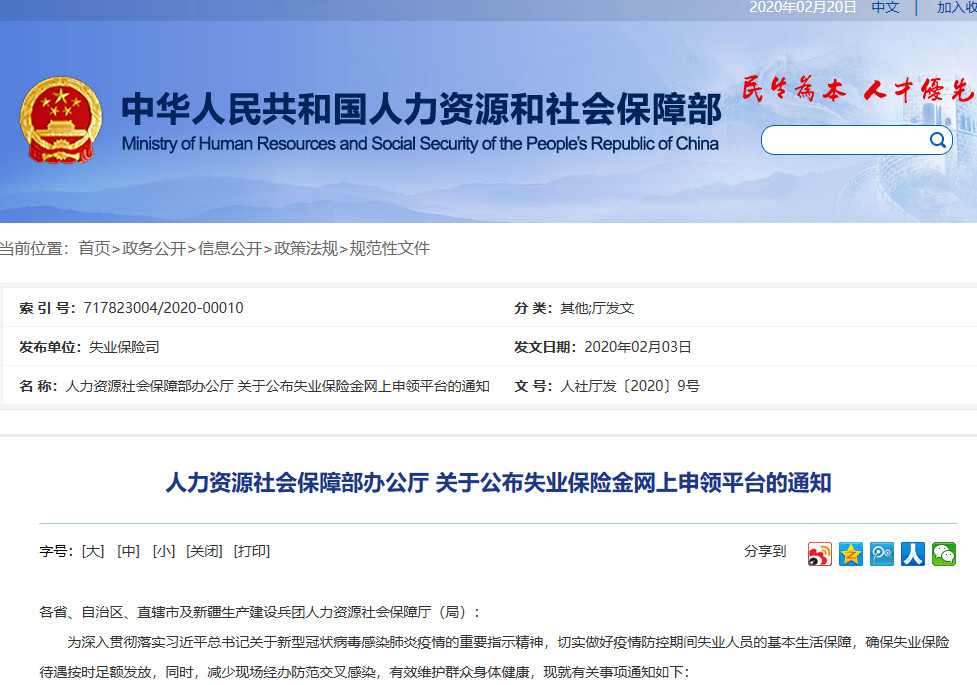Open 规范性文件 breadcrumb link

pyautogui.click(x=389, y=248)
